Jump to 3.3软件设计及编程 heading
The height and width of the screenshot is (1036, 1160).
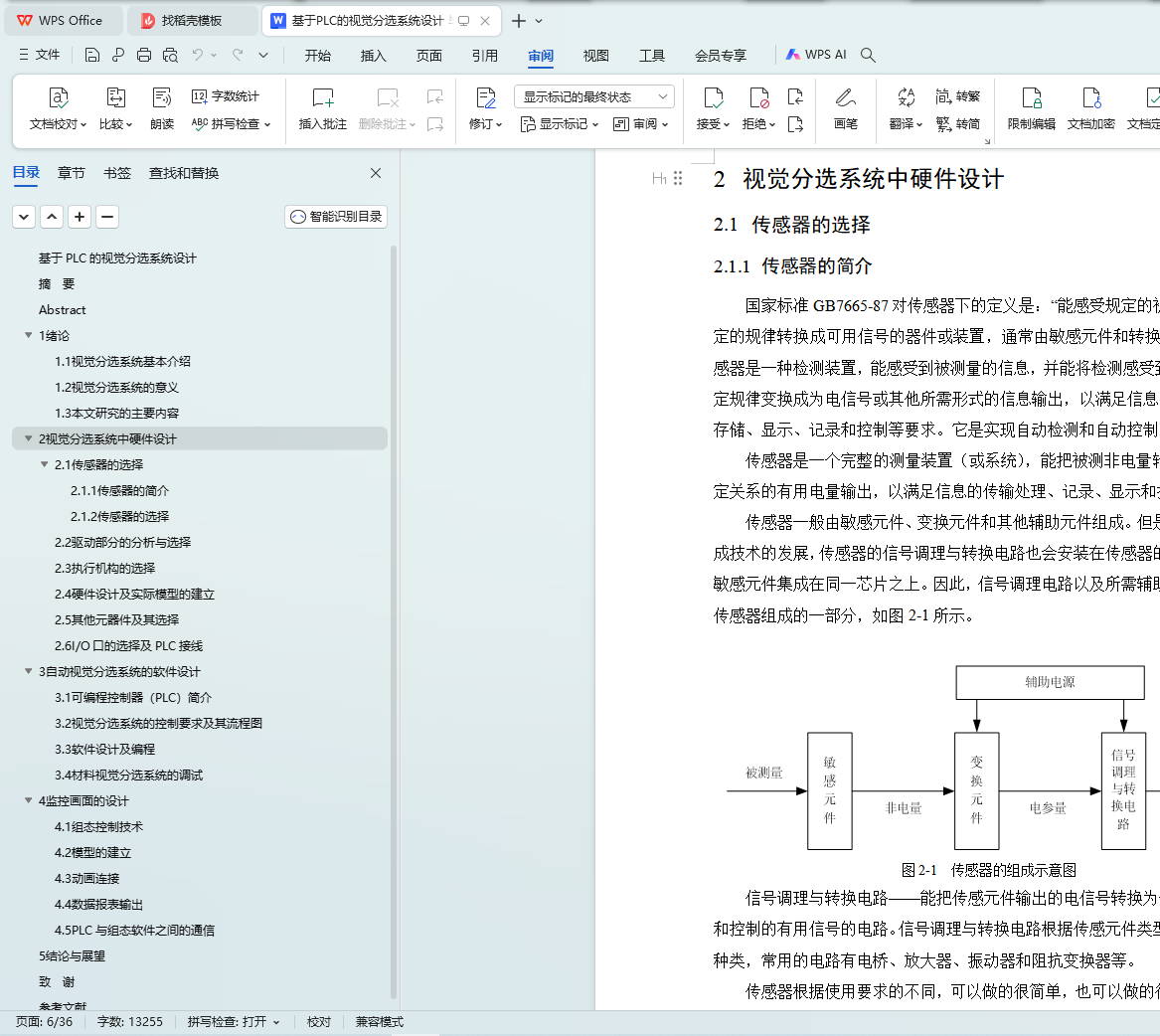click(104, 750)
